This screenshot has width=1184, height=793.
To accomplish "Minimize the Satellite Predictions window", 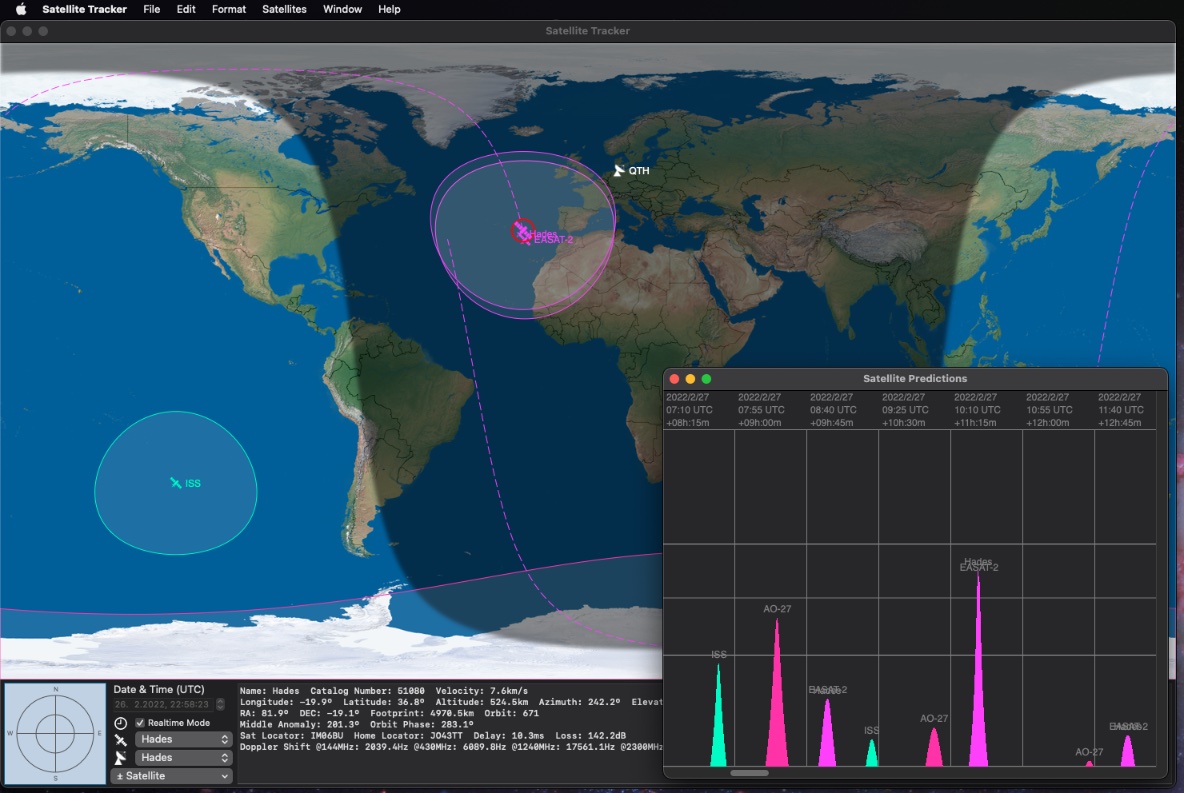I will 690,379.
